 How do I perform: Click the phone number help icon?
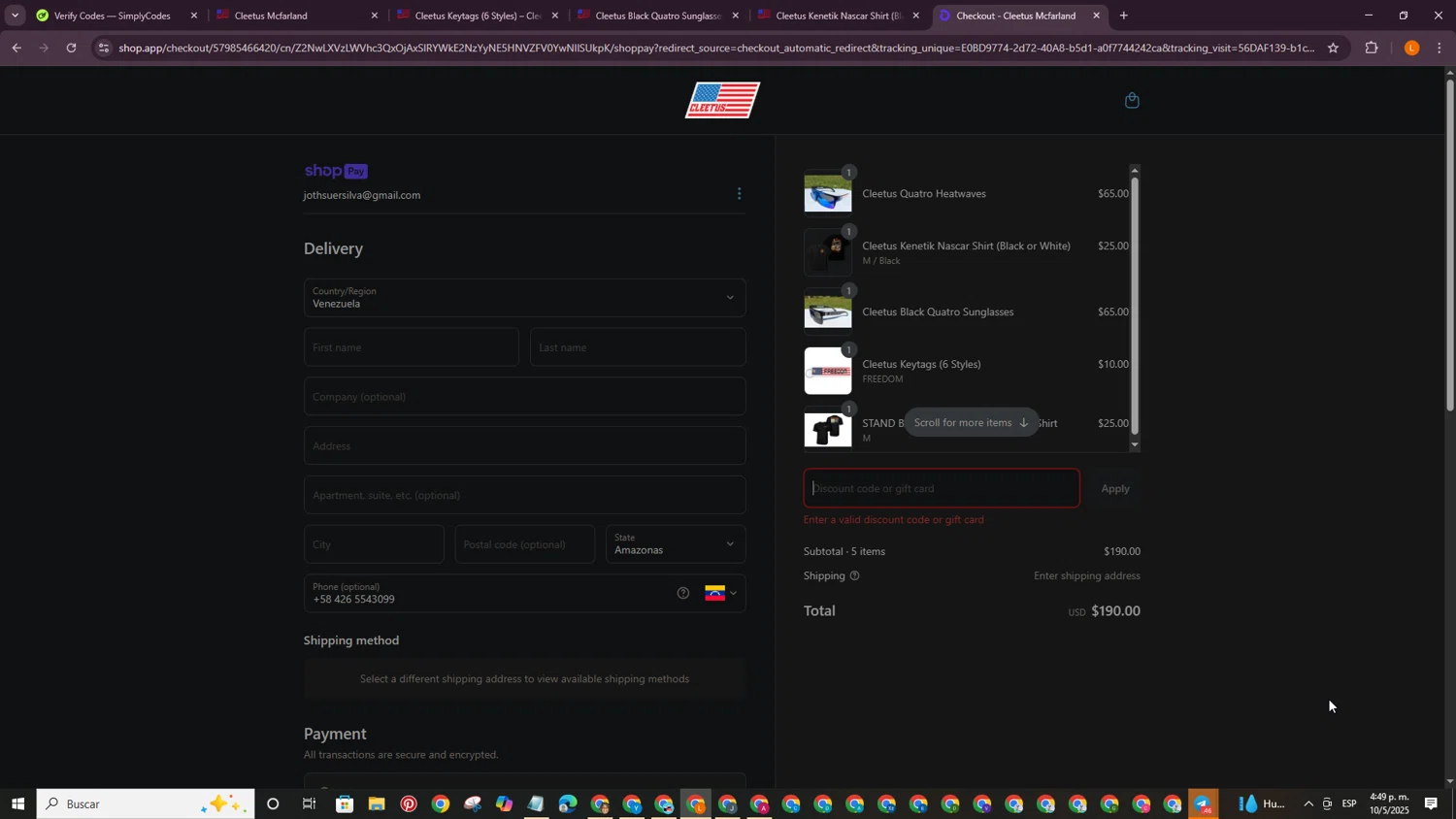point(683,593)
